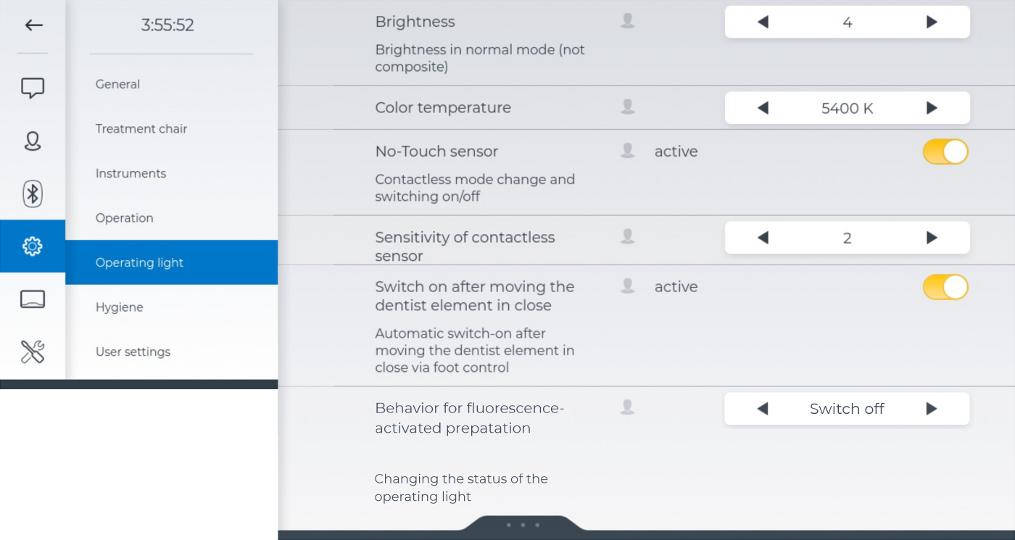Open the Treatment chair settings menu
Image resolution: width=1015 pixels, height=540 pixels.
click(141, 129)
